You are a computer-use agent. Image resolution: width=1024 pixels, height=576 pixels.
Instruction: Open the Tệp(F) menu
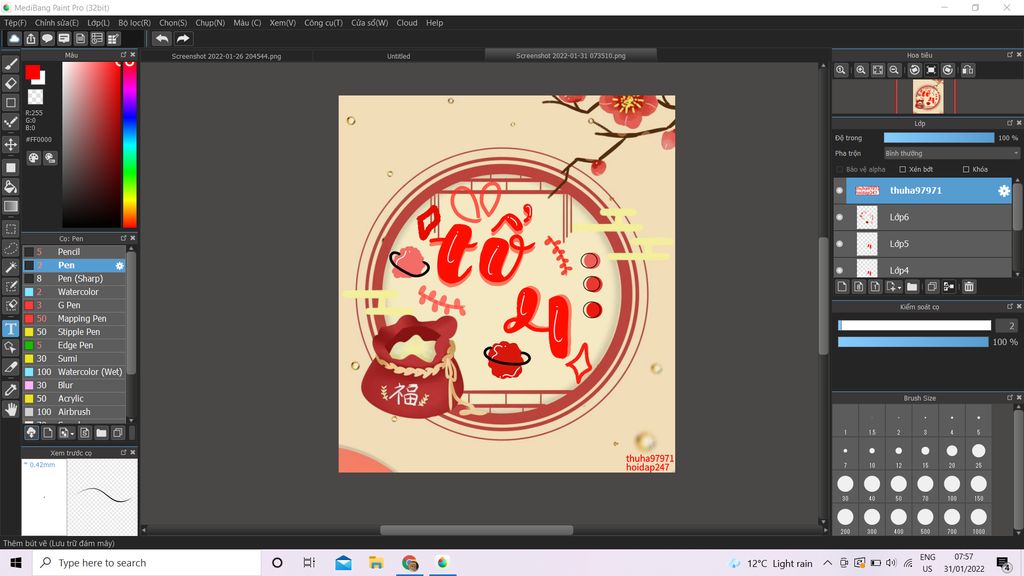point(15,23)
